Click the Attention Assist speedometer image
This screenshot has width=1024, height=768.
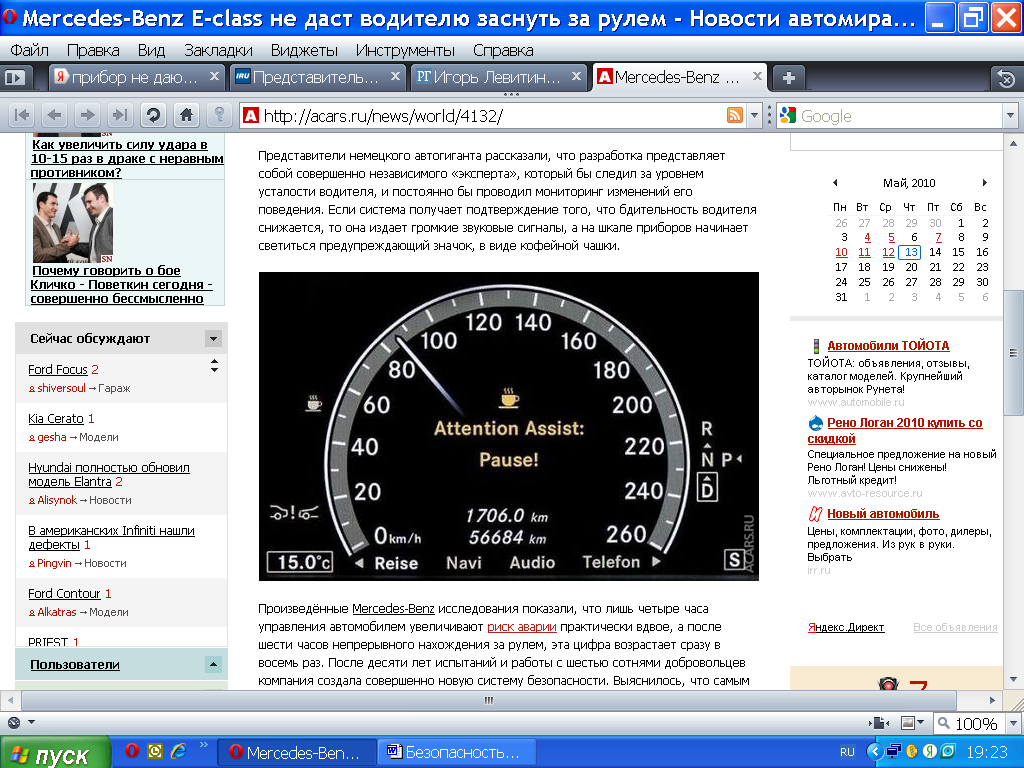point(508,426)
